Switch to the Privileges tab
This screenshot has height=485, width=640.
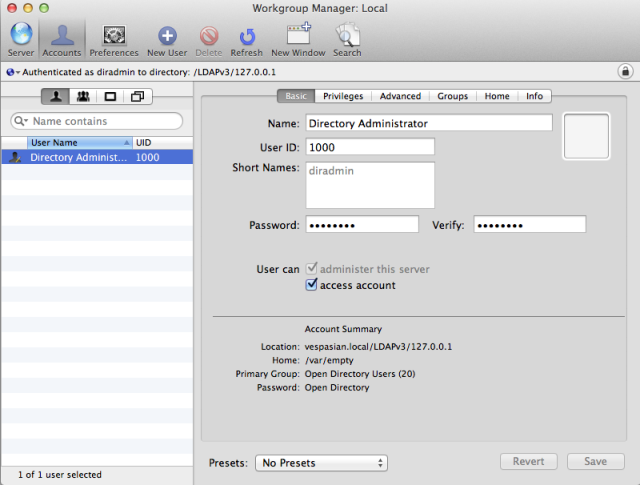coord(343,96)
